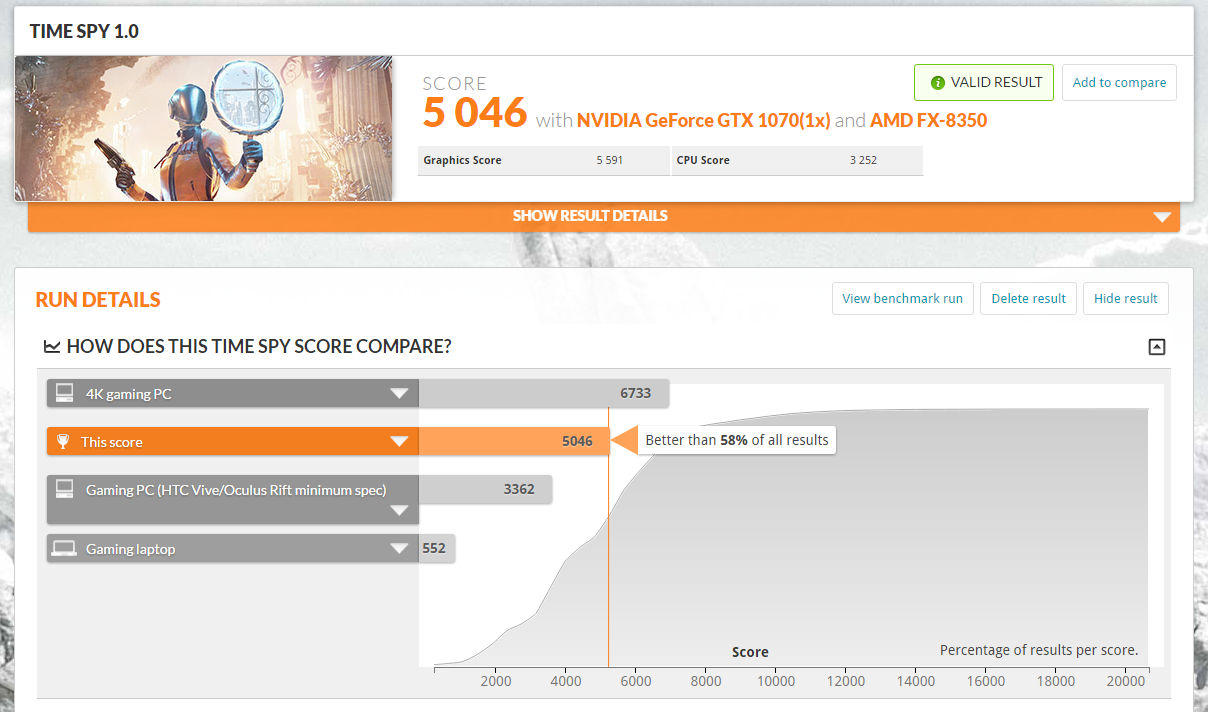Click the TIME SPY 1.0 title
Image resolution: width=1208 pixels, height=712 pixels.
pyautogui.click(x=84, y=31)
